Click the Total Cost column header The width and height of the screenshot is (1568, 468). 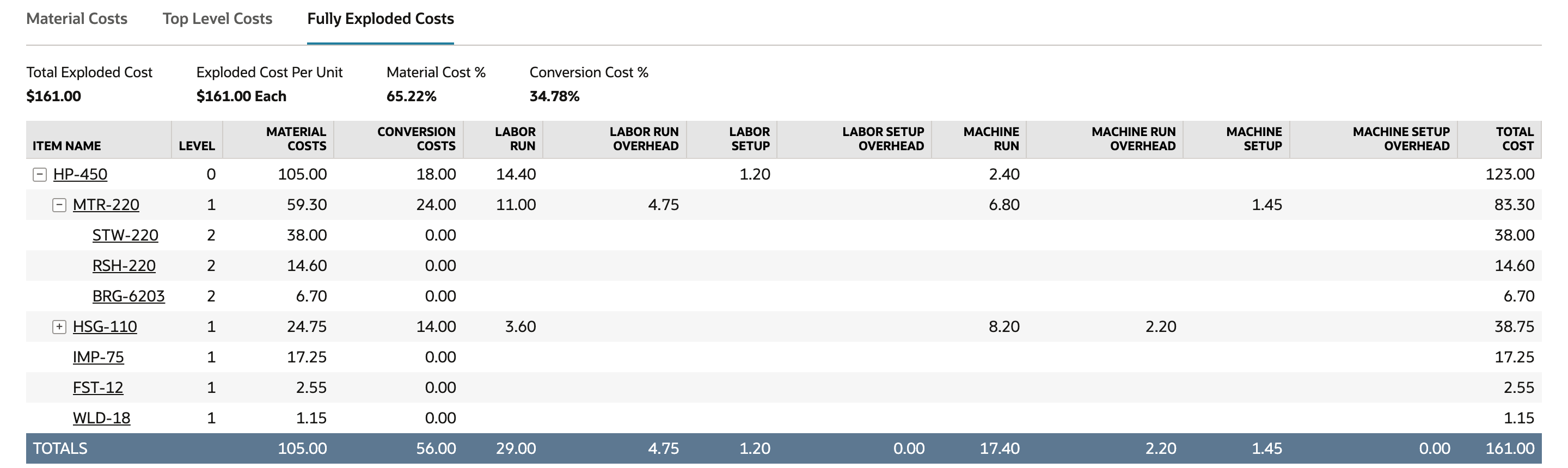(x=1500, y=139)
